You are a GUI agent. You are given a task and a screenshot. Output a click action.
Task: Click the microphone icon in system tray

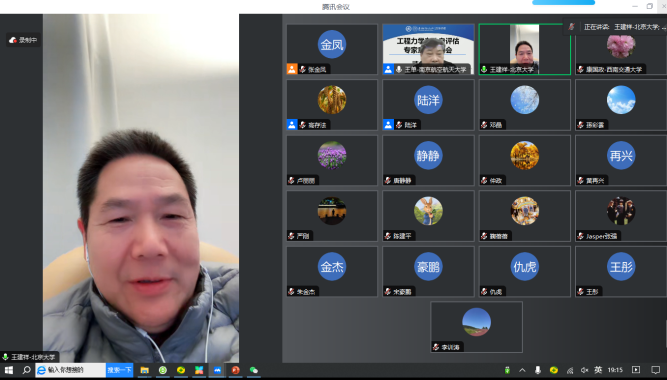[538, 370]
